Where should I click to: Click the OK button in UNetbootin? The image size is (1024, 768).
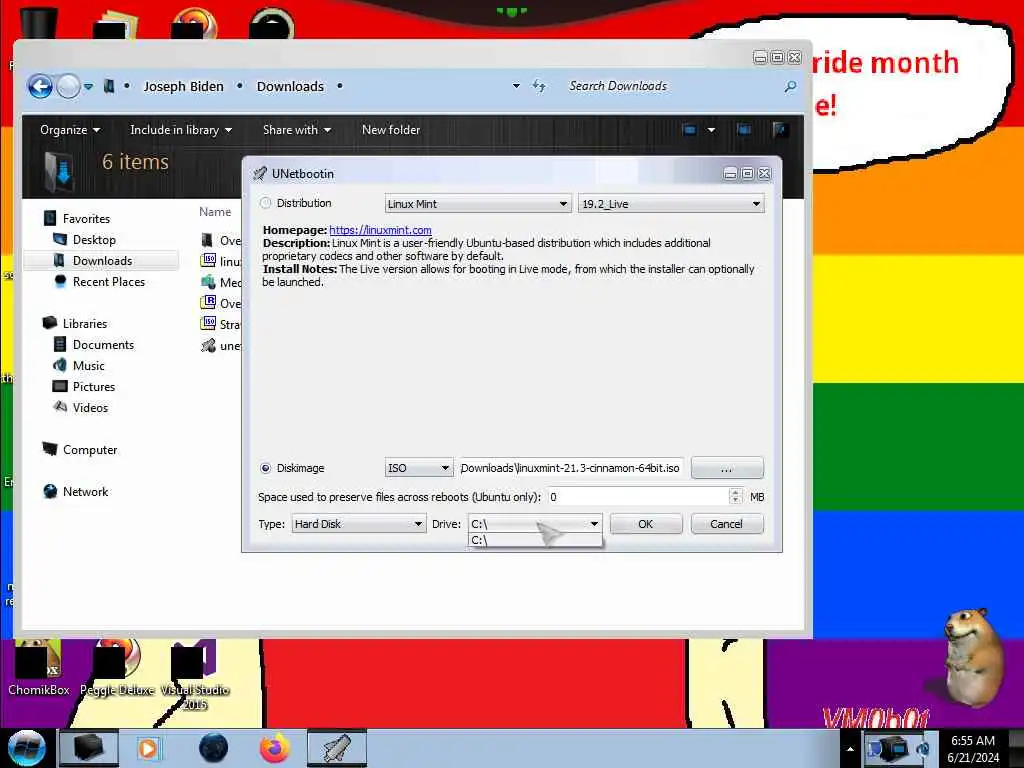tap(646, 524)
